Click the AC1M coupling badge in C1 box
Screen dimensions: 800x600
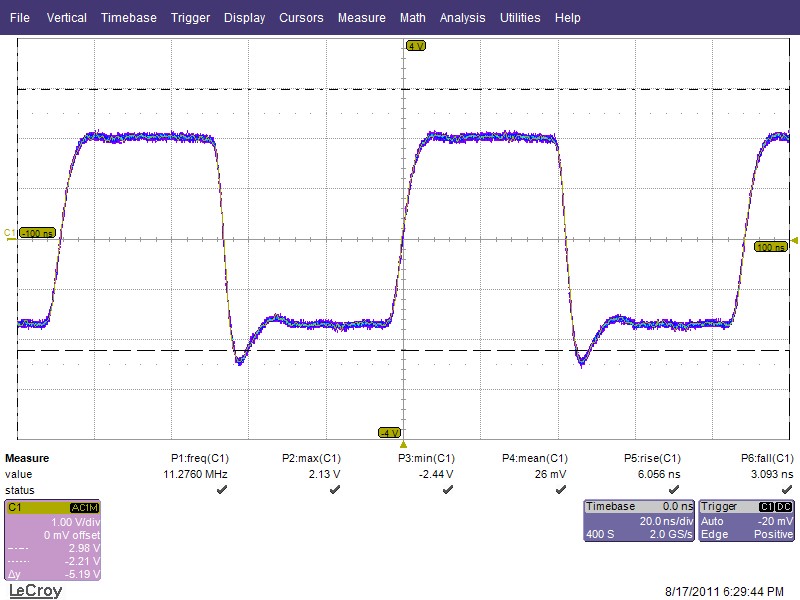click(x=84, y=508)
